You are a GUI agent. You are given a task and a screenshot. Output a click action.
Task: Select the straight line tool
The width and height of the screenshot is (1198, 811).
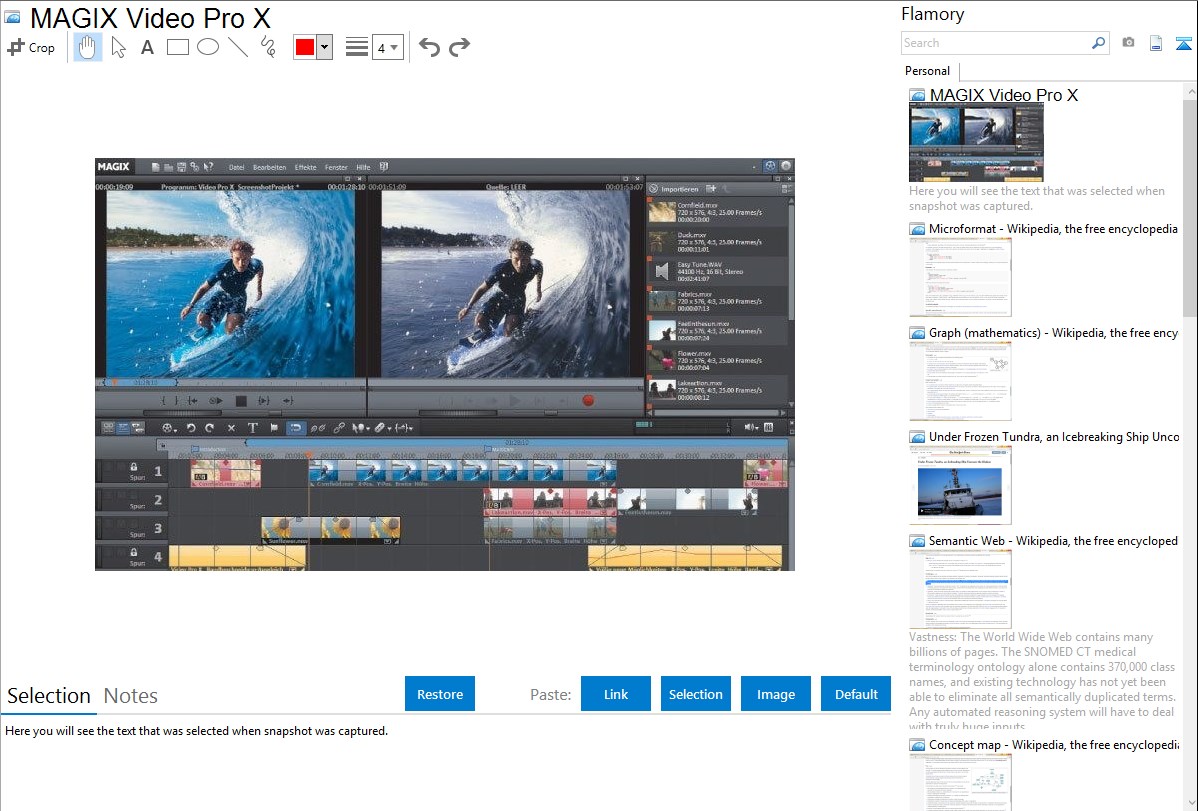238,47
